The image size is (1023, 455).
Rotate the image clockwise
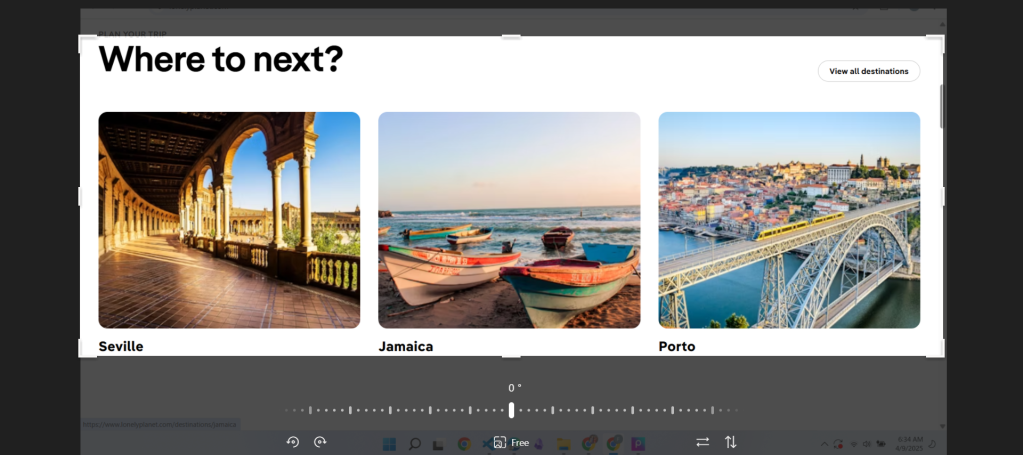(320, 442)
